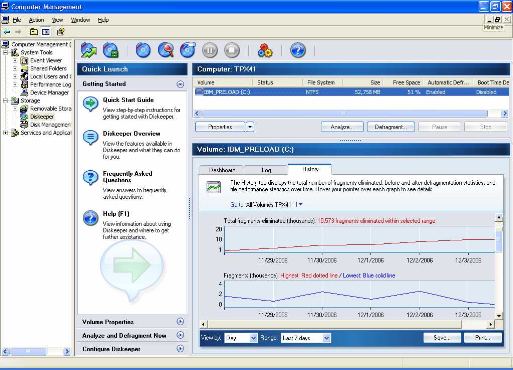Toggle the Show/Hide console tree icon

[x=46, y=32]
